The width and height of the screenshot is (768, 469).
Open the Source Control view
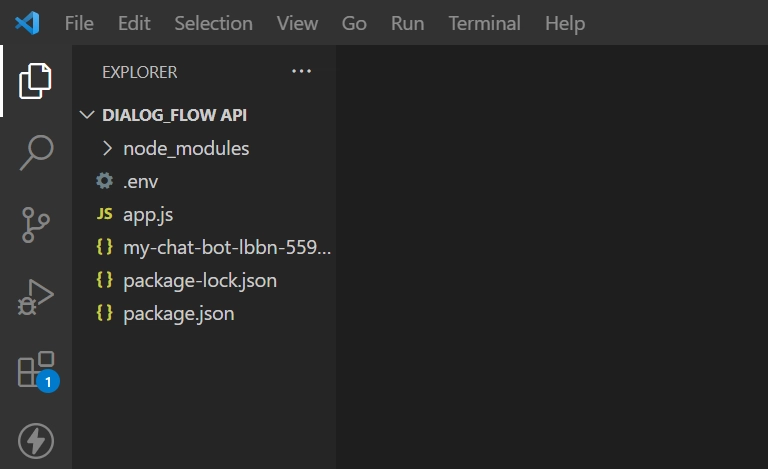click(x=36, y=225)
